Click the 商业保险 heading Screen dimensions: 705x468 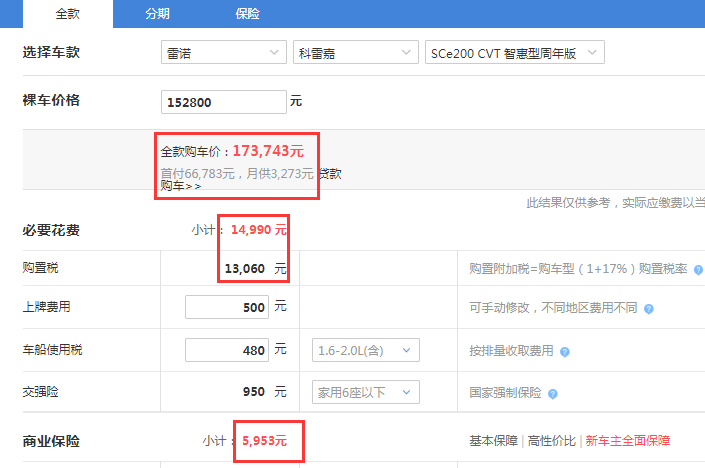[51, 441]
